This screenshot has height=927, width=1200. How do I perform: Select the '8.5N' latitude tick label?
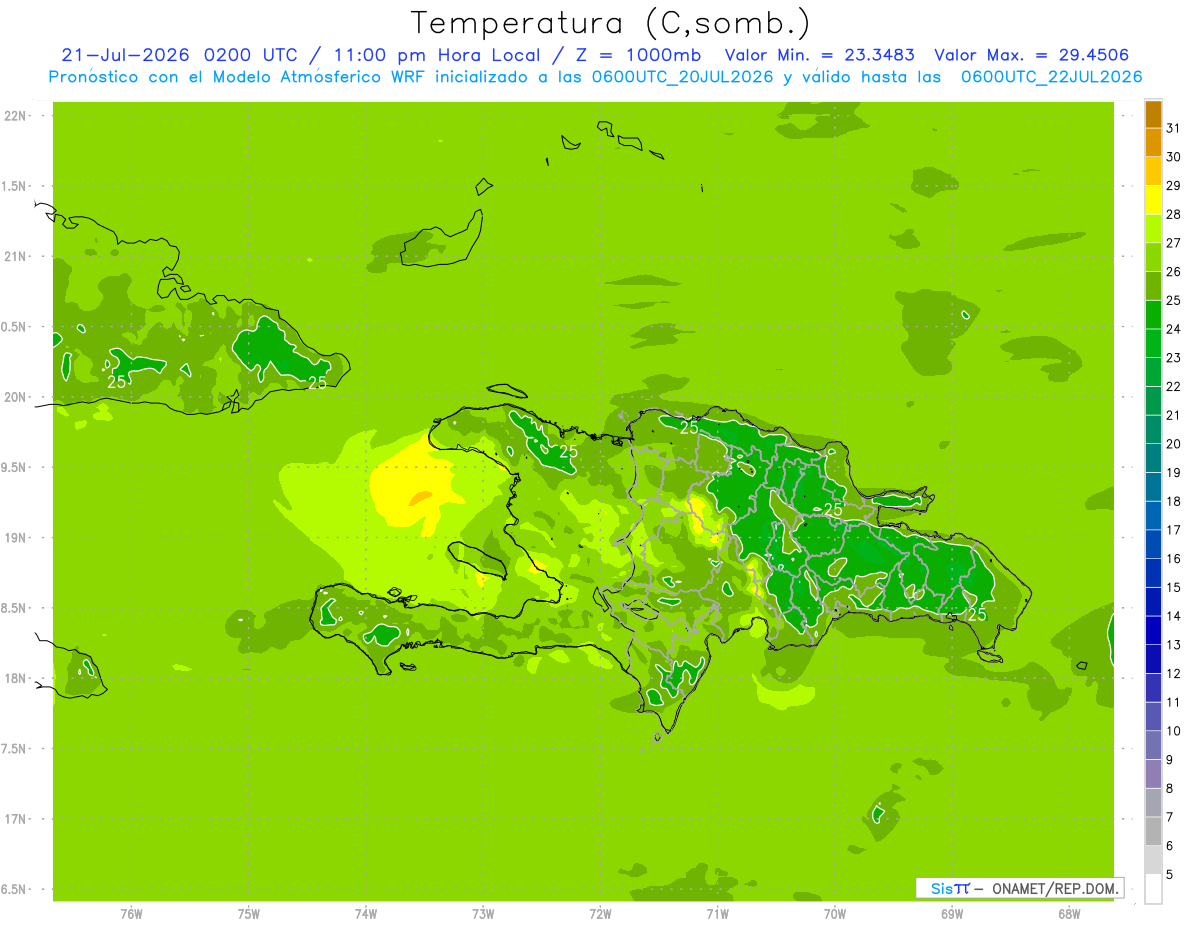tap(15, 608)
